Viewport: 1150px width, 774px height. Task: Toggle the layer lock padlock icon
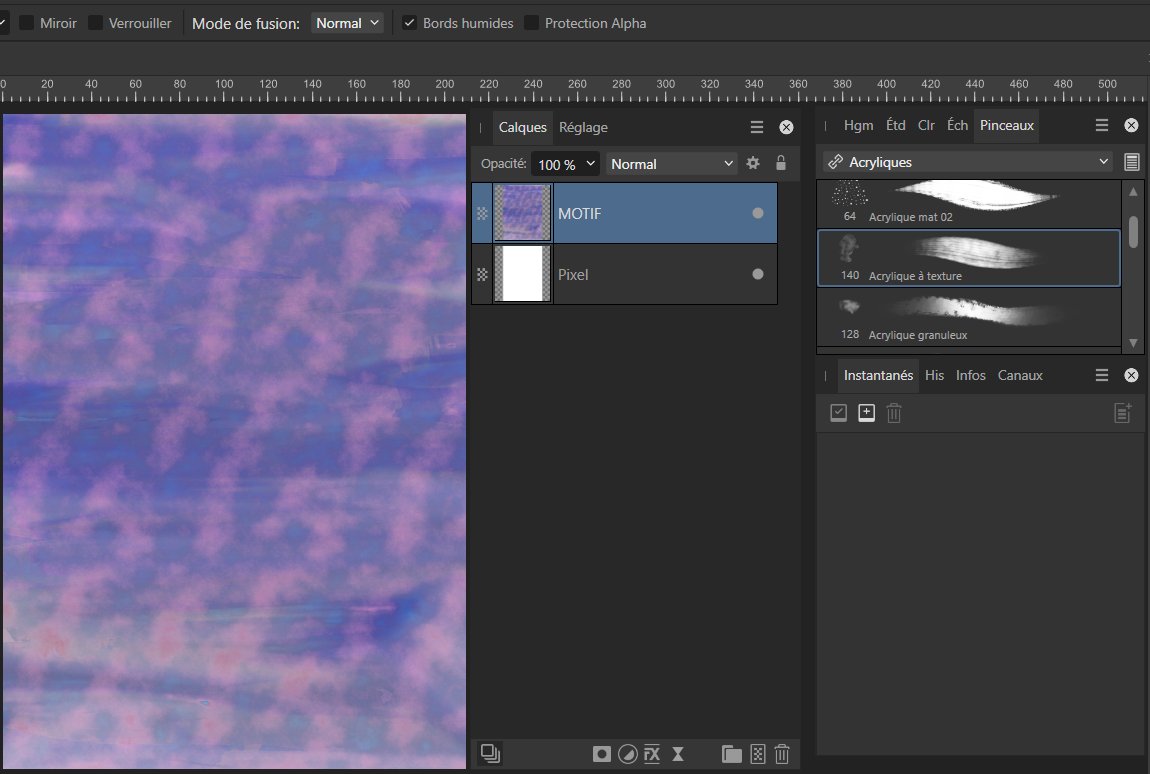pos(781,163)
